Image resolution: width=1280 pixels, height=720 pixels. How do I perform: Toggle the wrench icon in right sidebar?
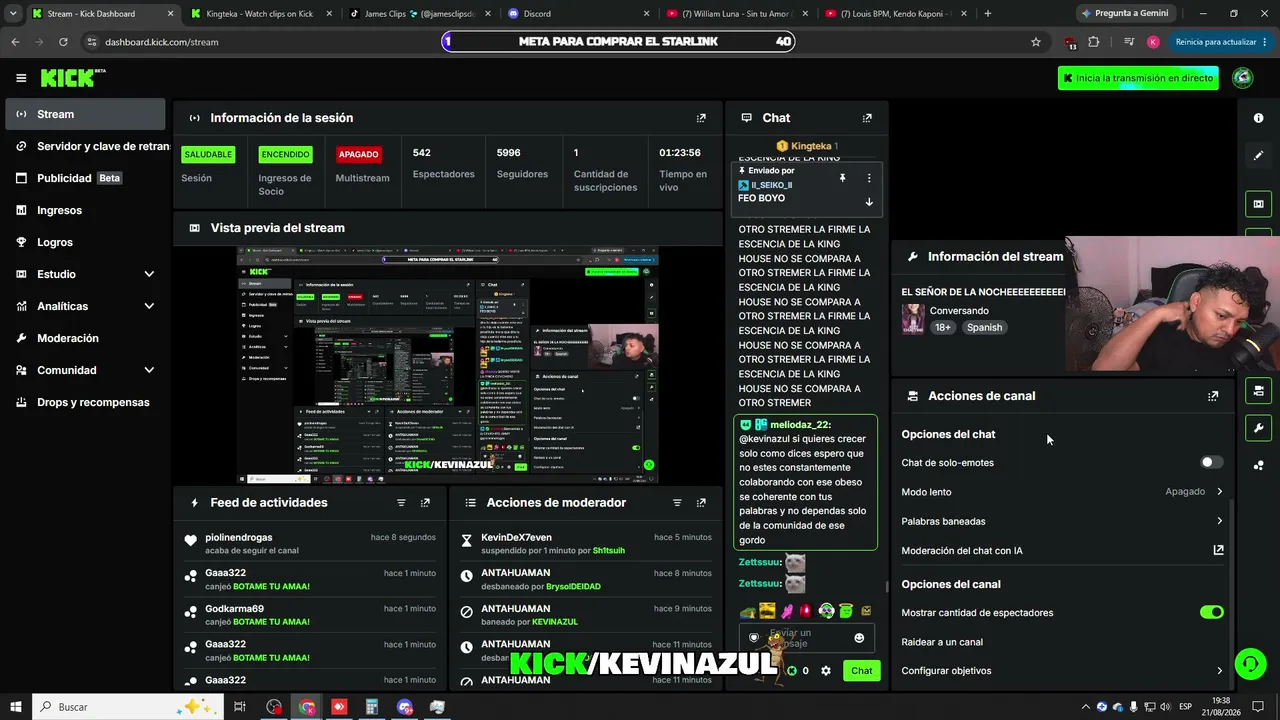pyautogui.click(x=1258, y=428)
